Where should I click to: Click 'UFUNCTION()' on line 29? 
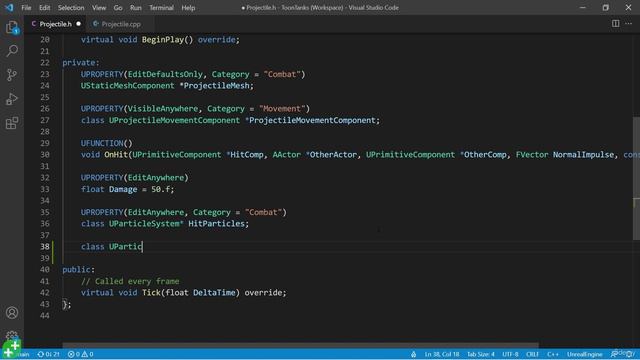107,143
